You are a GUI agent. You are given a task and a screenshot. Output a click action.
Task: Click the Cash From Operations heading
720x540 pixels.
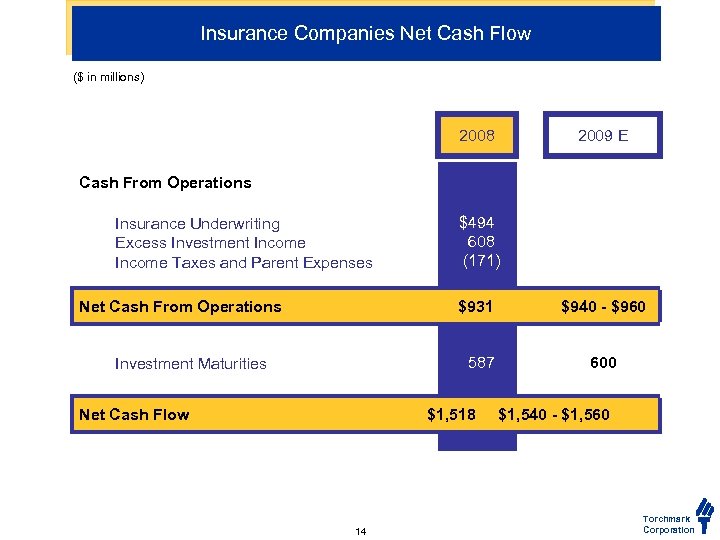165,183
